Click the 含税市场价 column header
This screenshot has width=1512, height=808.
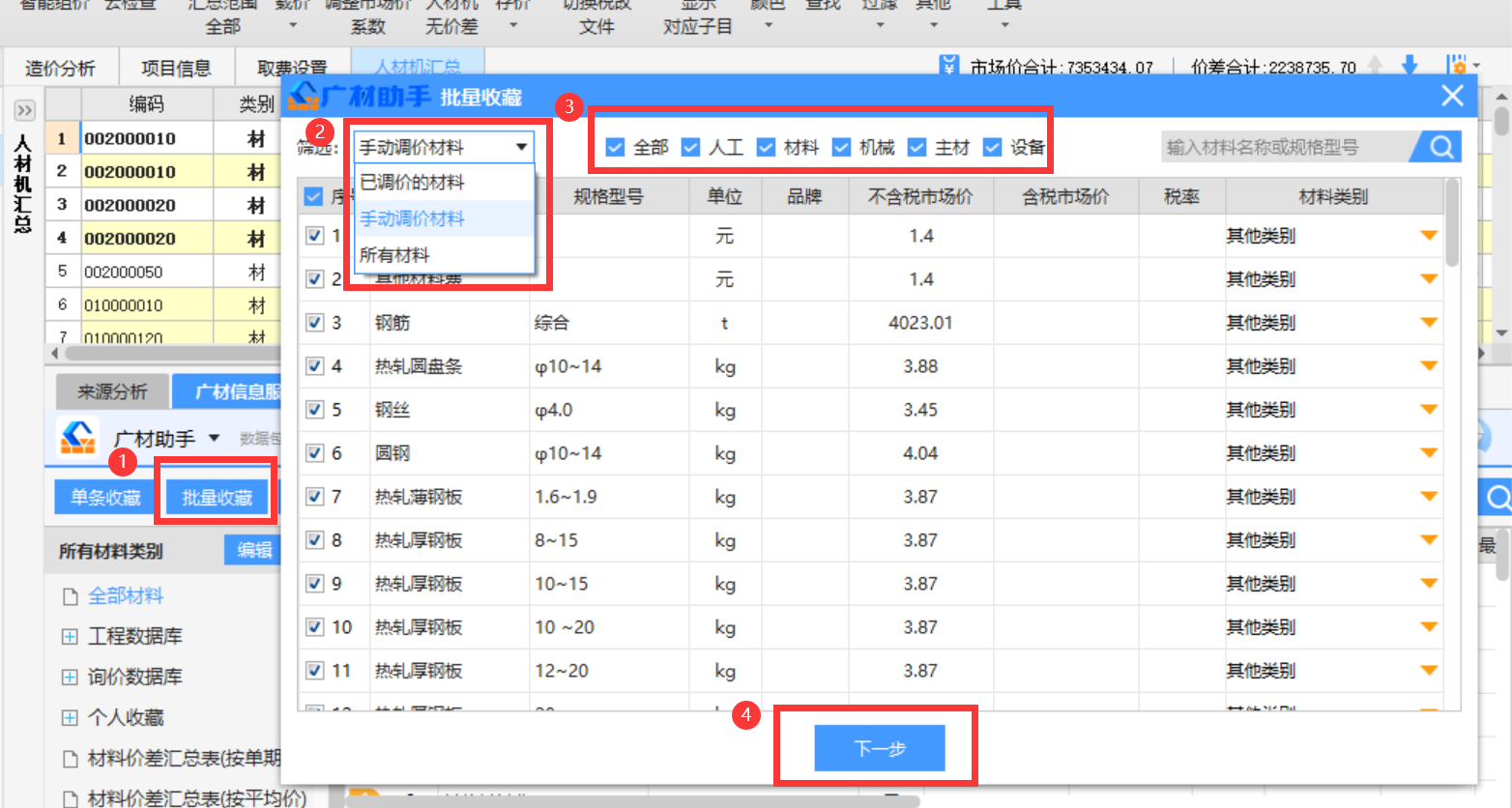coord(1065,196)
